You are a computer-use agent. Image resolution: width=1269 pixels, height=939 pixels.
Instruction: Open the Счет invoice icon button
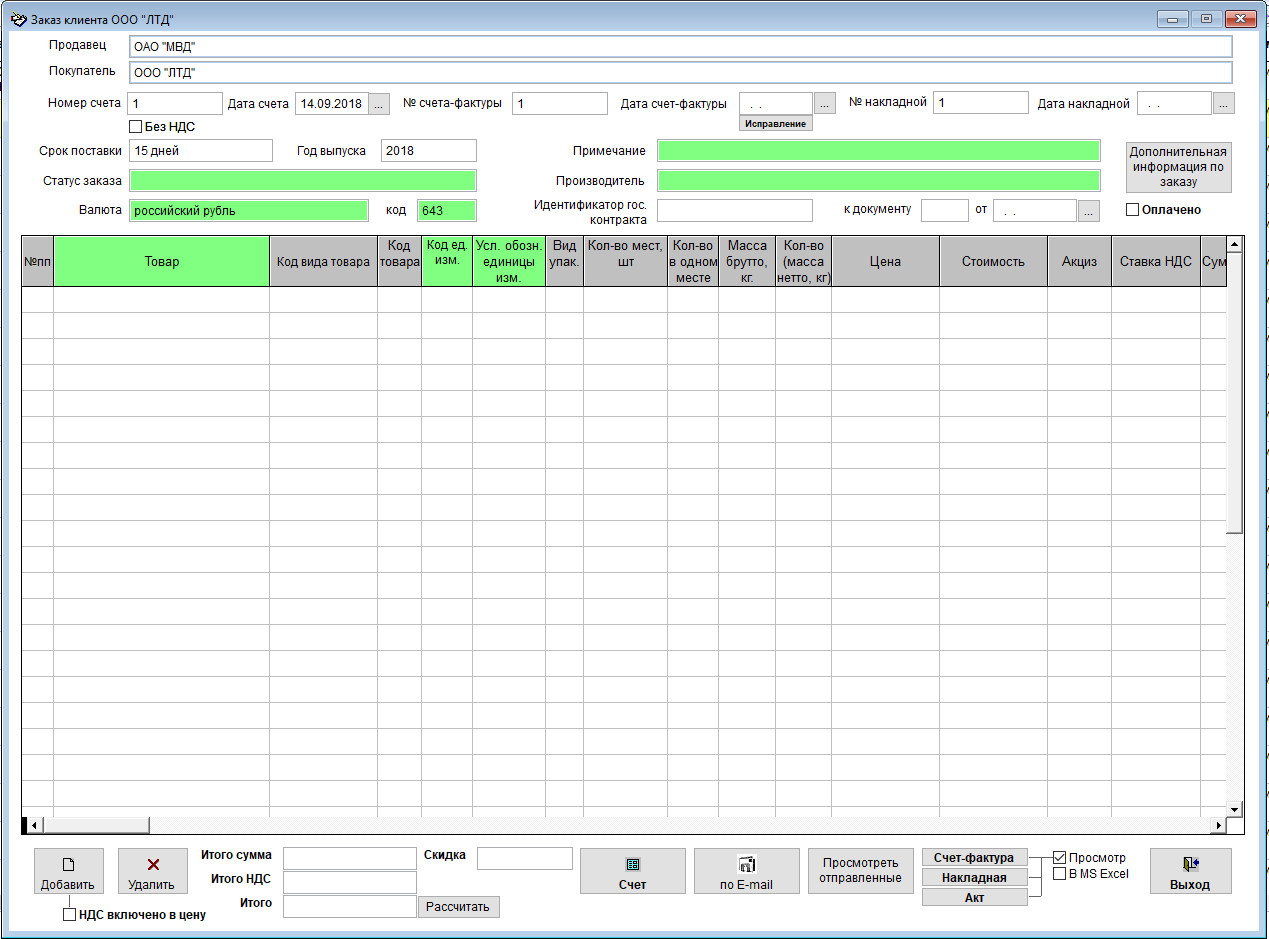[x=632, y=865]
